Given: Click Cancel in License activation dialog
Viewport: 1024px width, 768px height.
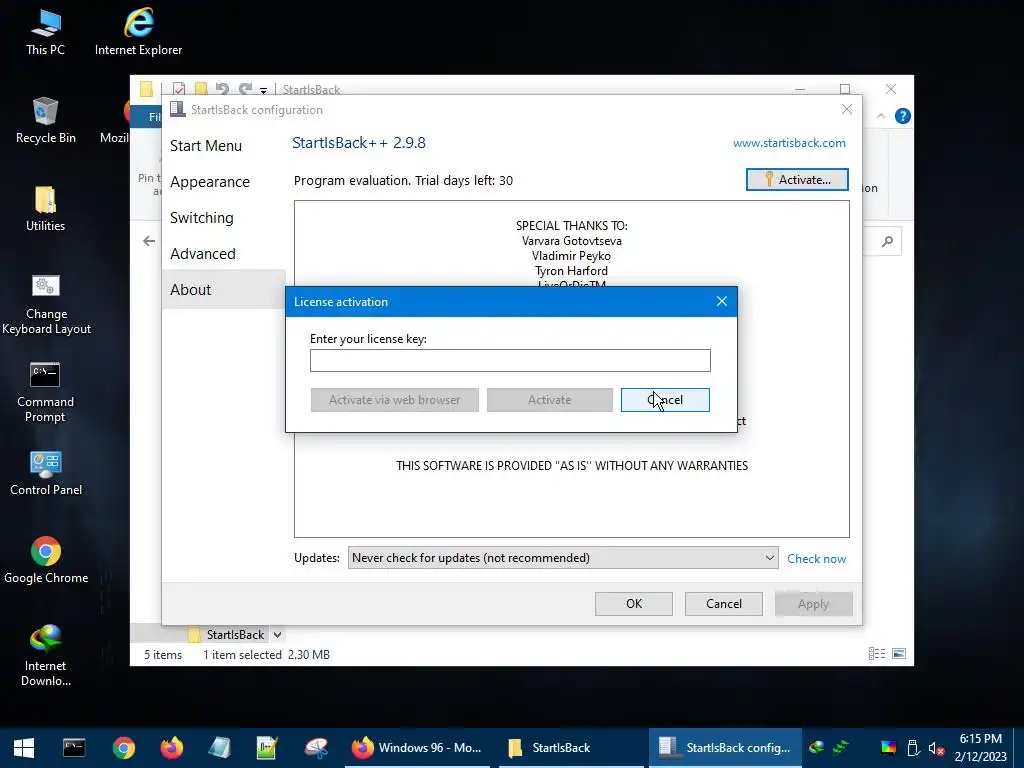Looking at the screenshot, I should coord(665,400).
